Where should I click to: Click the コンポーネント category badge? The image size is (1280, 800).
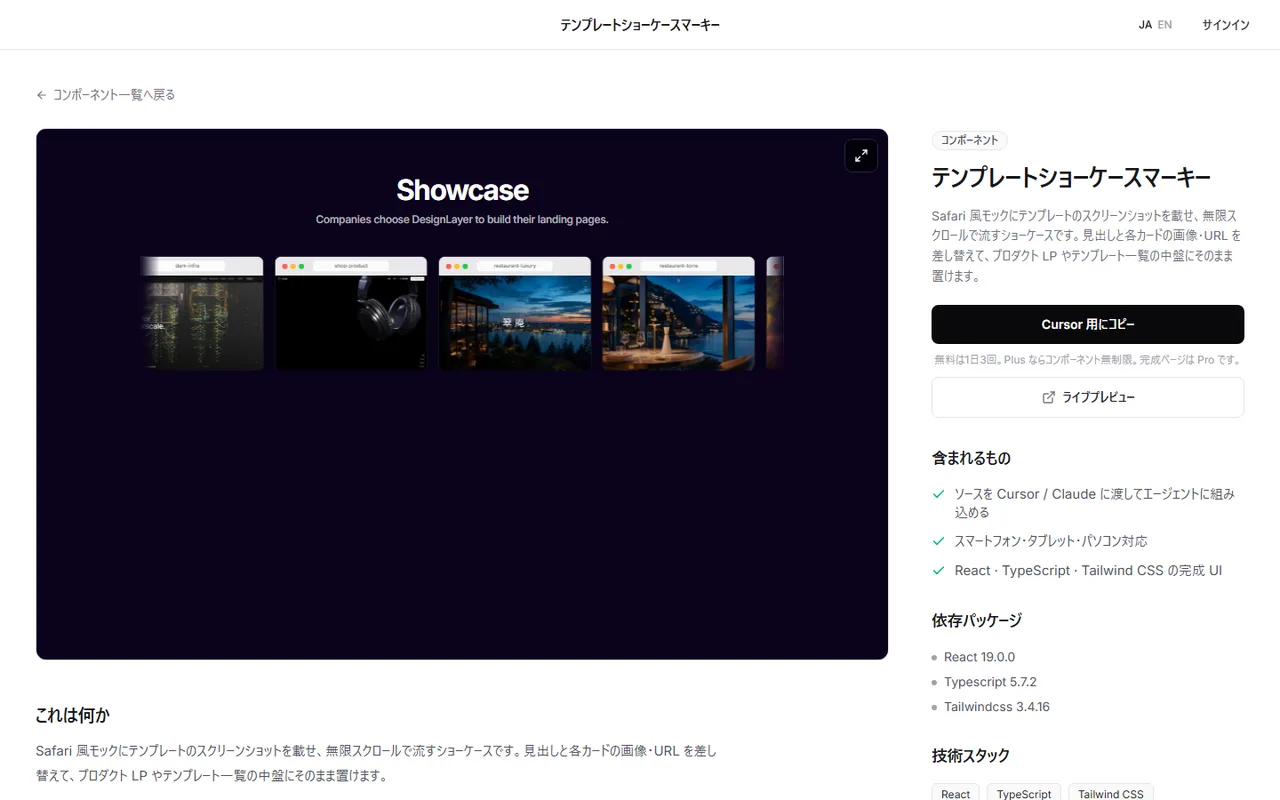click(x=969, y=141)
